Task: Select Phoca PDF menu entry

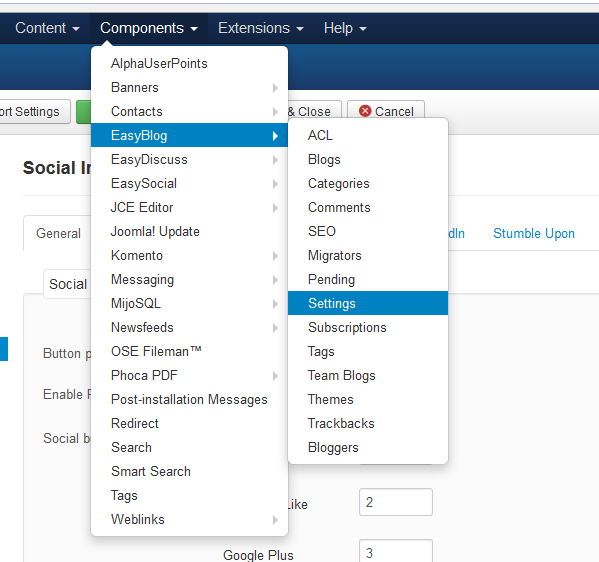Action: pyautogui.click(x=189, y=376)
